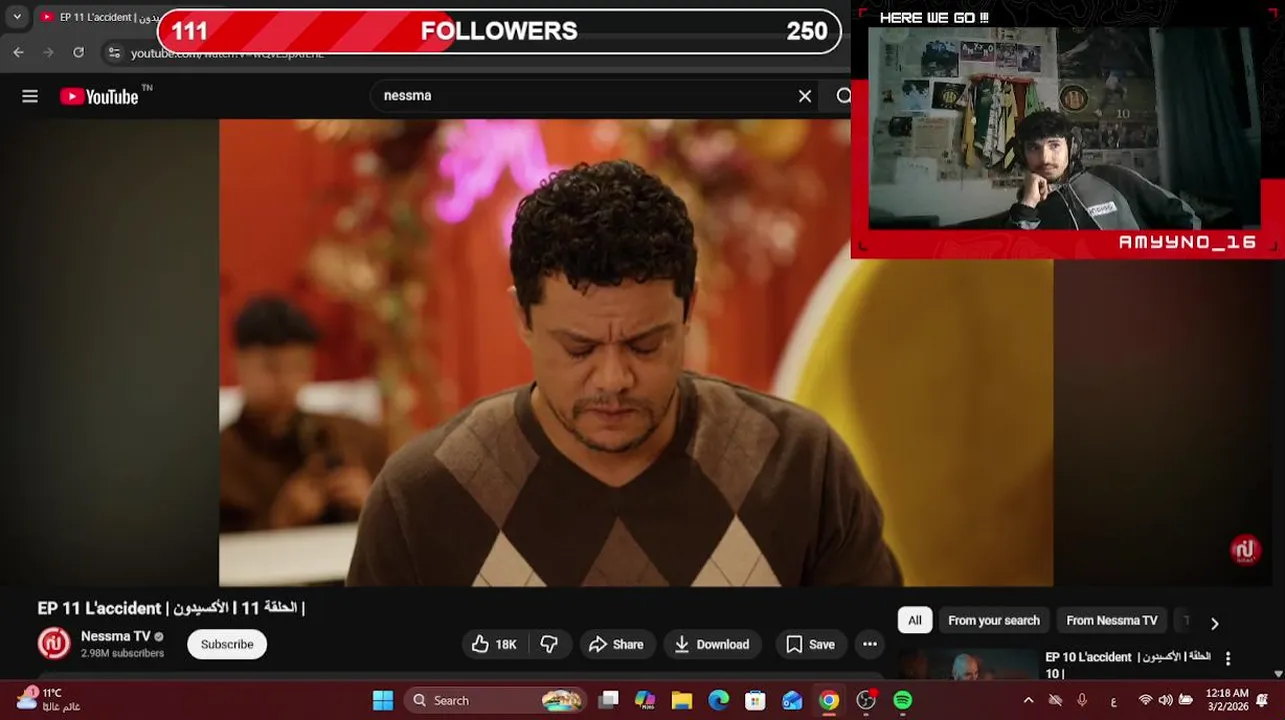The image size is (1285, 720).
Task: Select the All filter chip
Action: coord(915,620)
